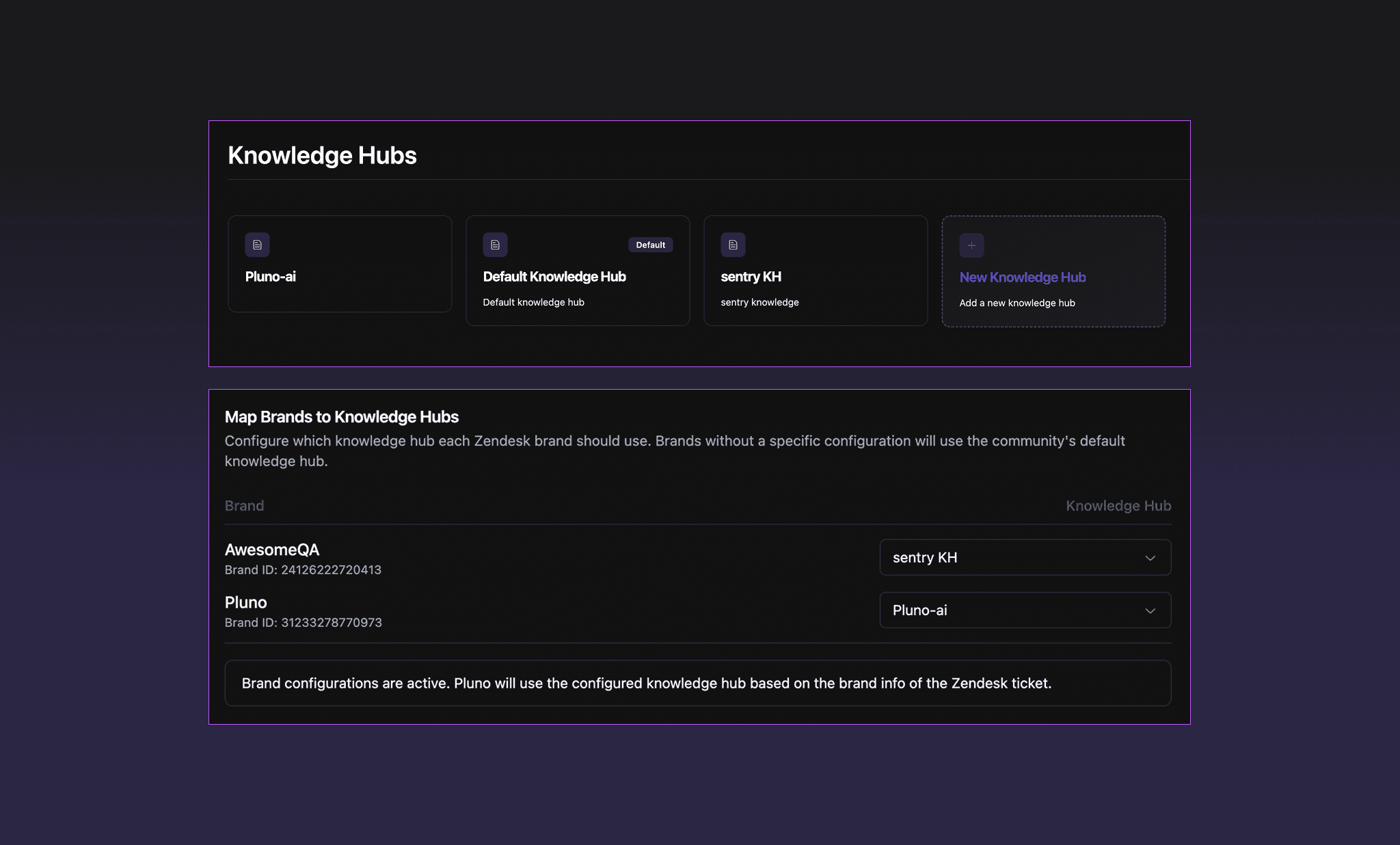This screenshot has height=845, width=1400.
Task: Select the AwesomeQA brand row
Action: tap(271, 549)
